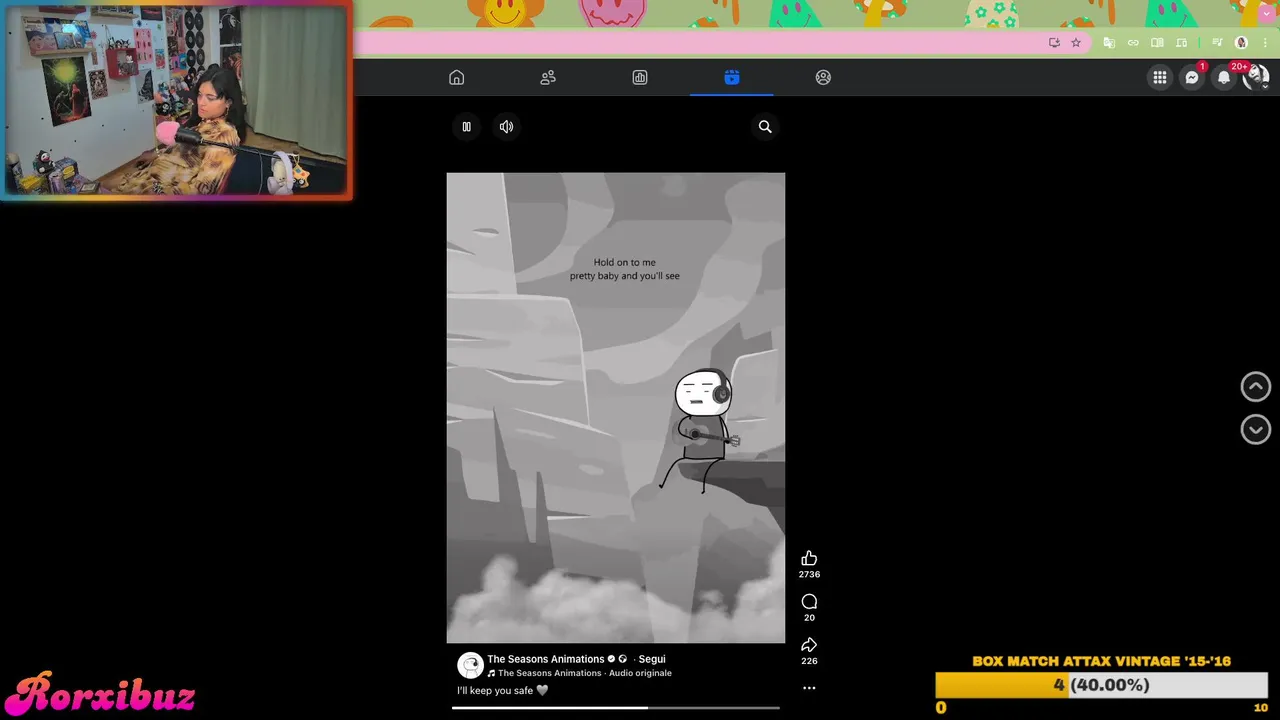Screen dimensions: 1280x720
Task: Click the 2736 likes count
Action: click(809, 575)
